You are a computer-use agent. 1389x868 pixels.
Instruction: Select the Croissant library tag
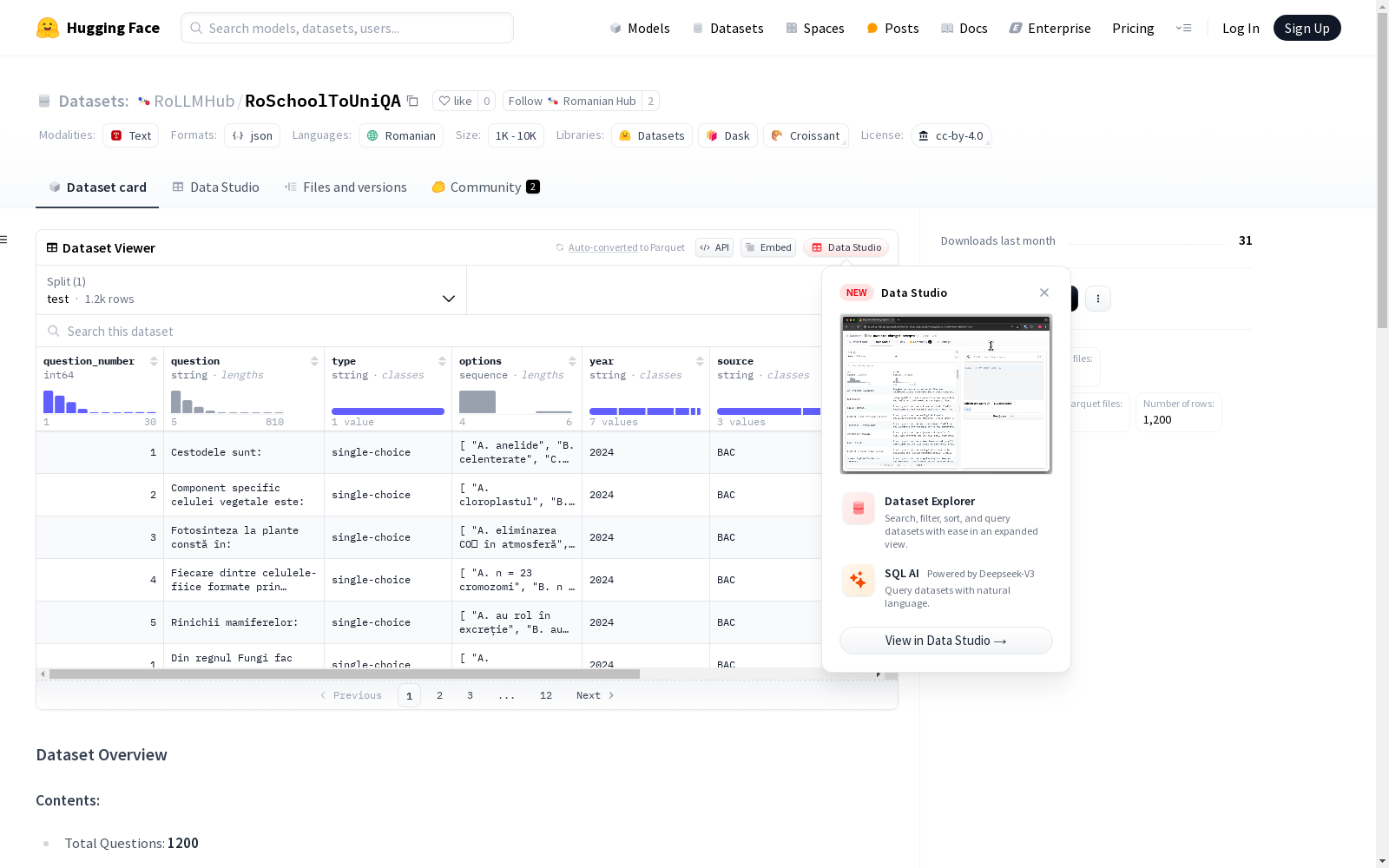click(806, 135)
